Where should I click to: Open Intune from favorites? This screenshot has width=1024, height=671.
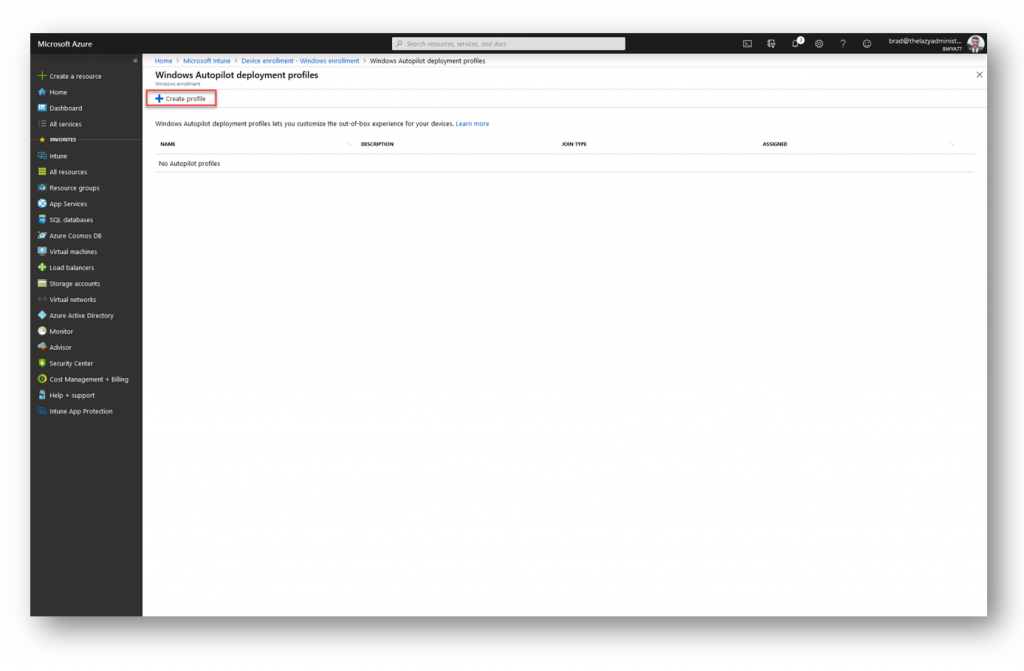pos(58,156)
